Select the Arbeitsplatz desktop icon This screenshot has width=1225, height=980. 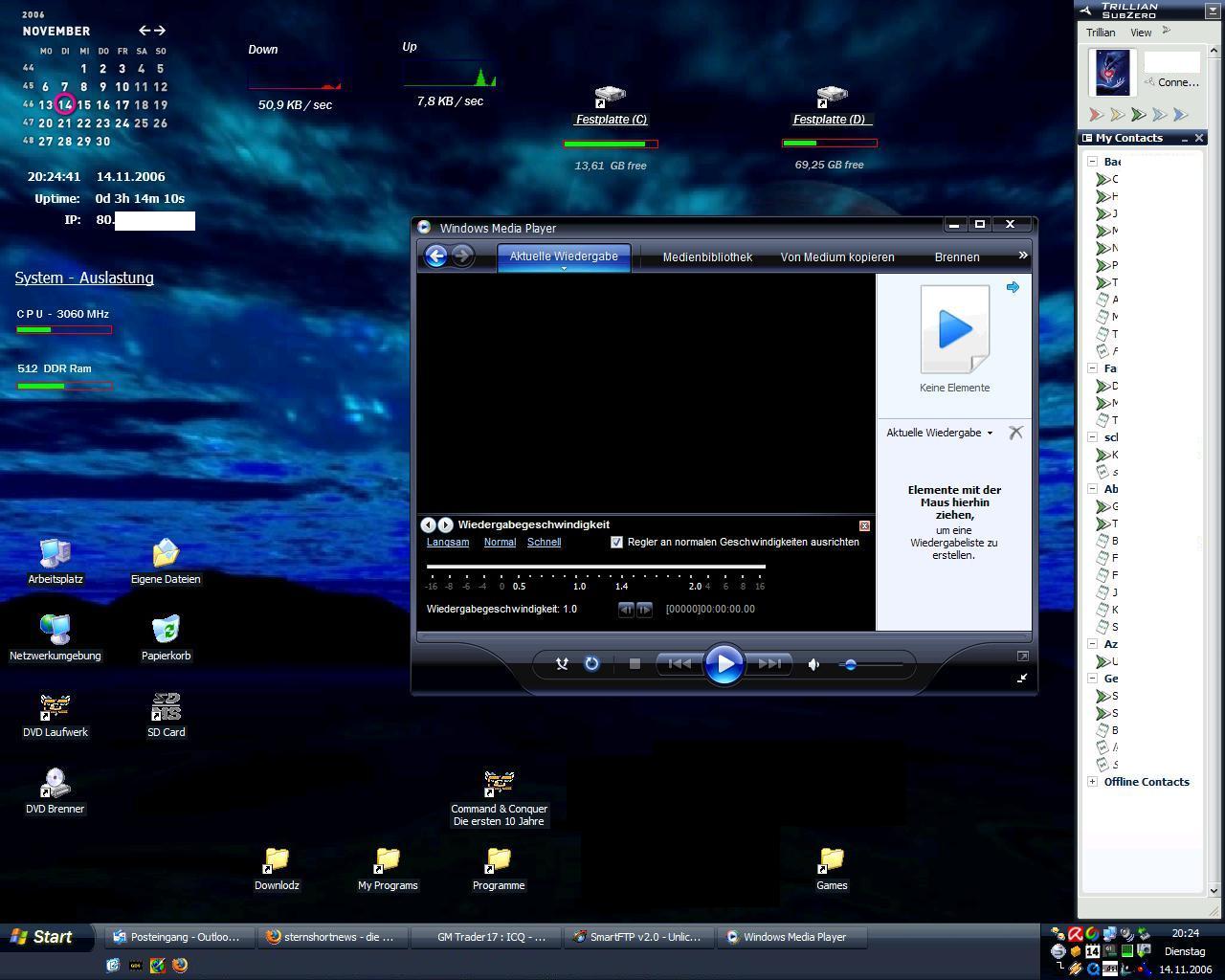tap(56, 561)
